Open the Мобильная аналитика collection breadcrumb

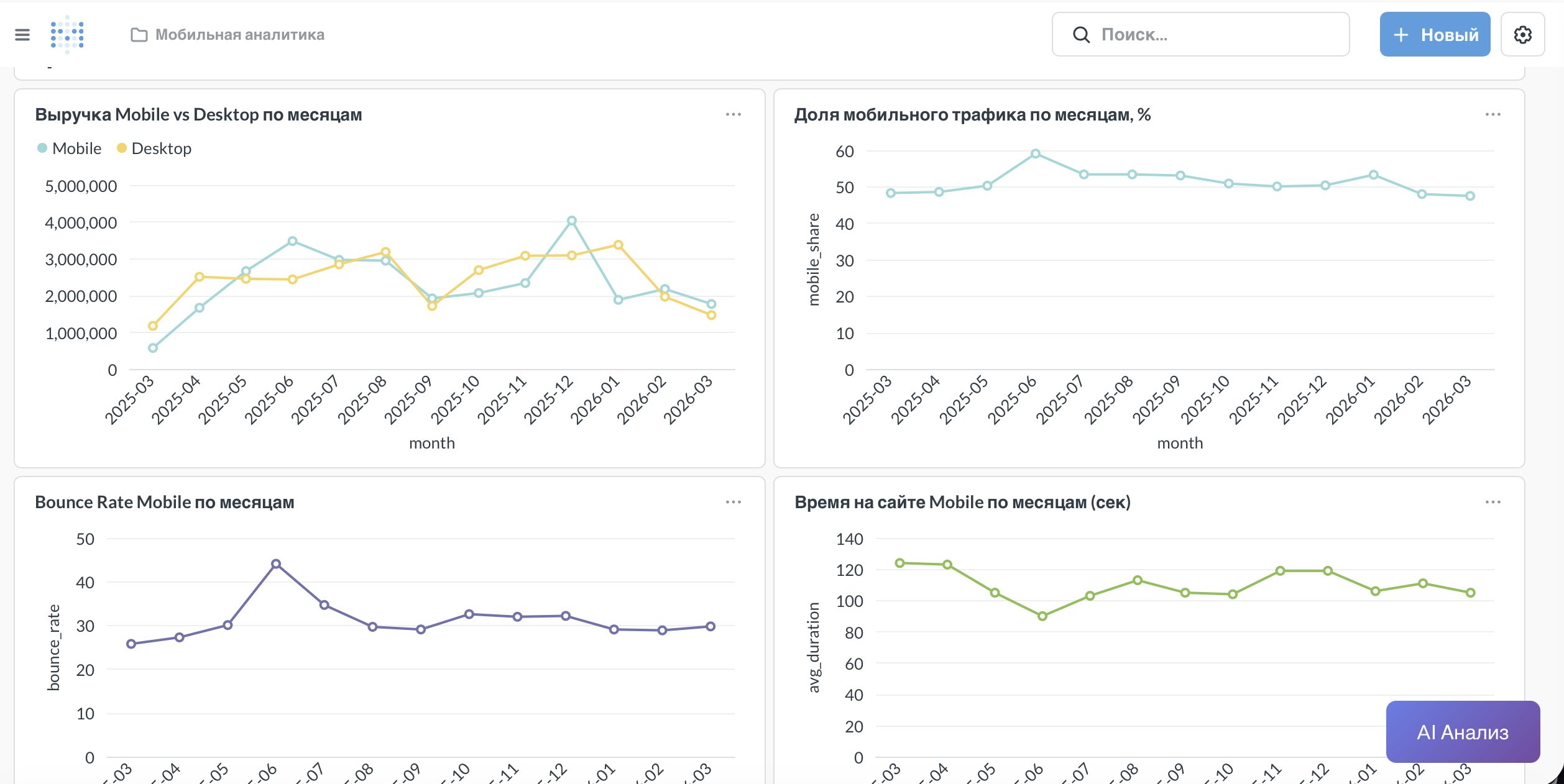(x=239, y=35)
